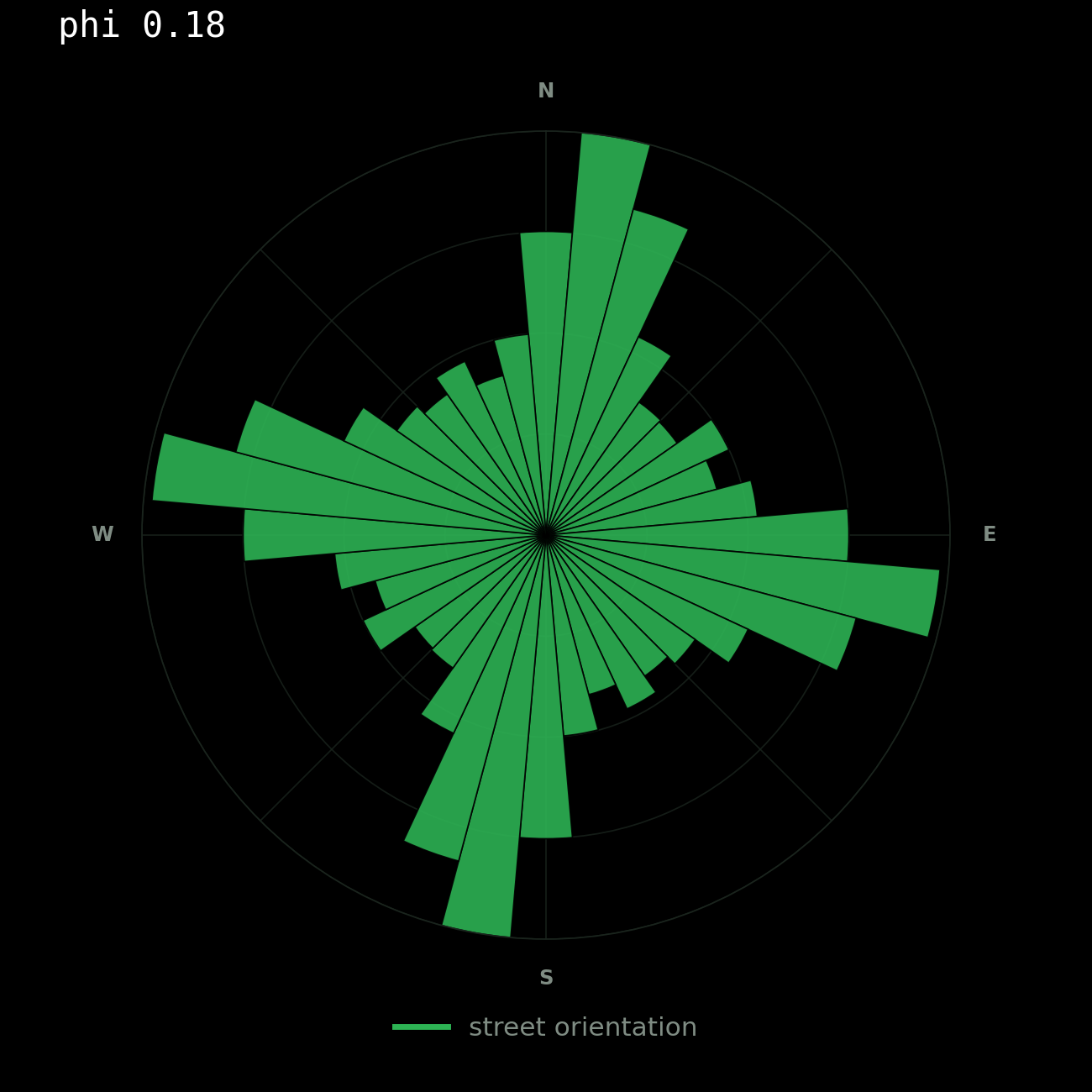Select the N compass label

(546, 91)
